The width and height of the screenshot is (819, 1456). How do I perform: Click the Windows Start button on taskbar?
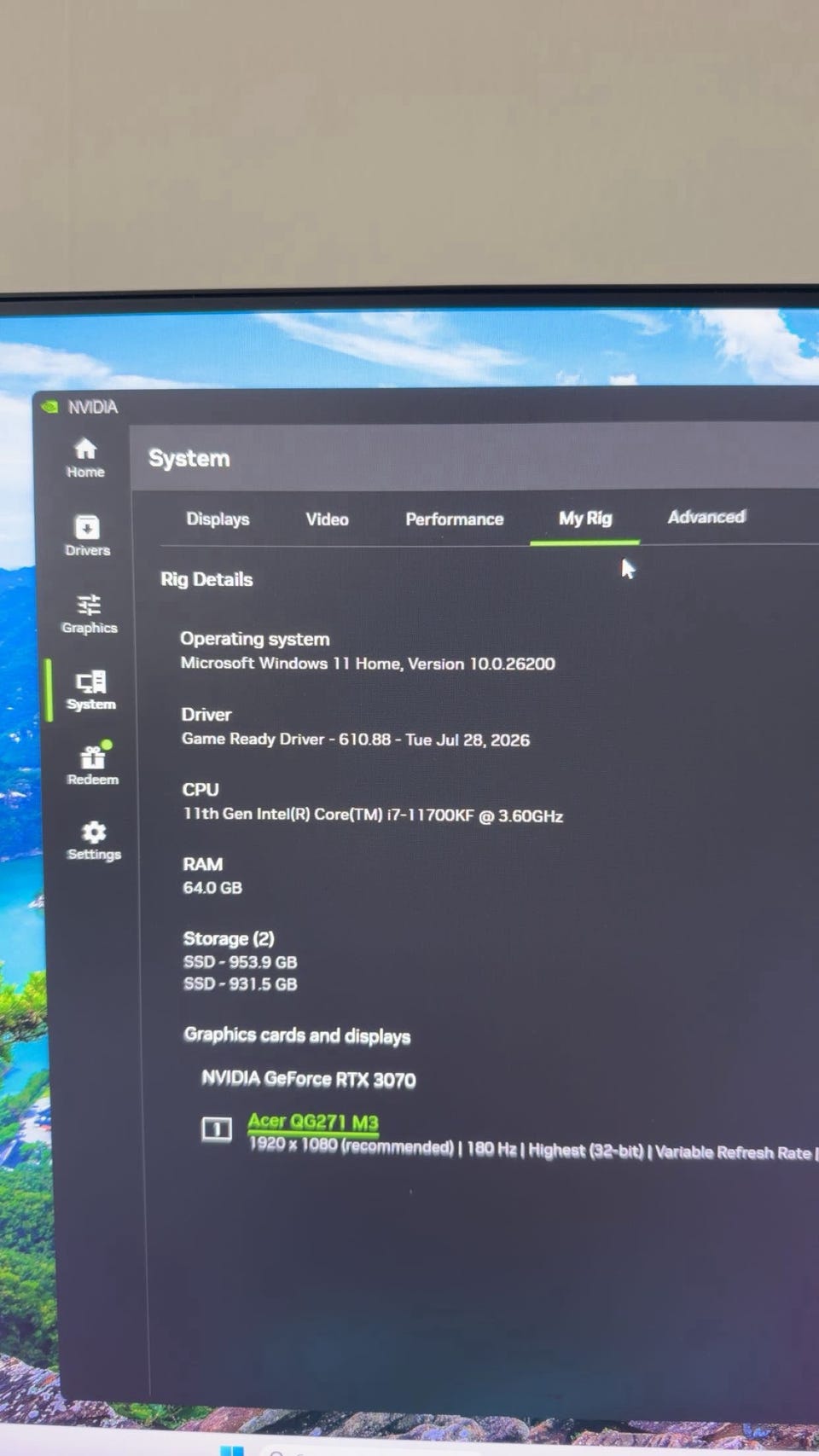click(231, 1450)
